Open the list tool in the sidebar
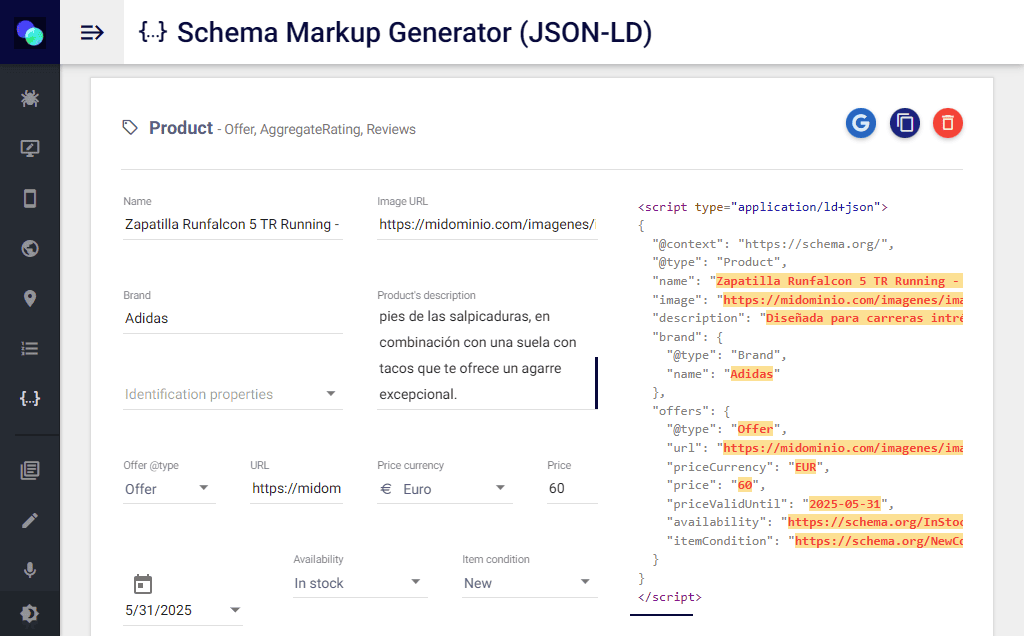Screen dimensions: 1024x636 (x=29, y=349)
